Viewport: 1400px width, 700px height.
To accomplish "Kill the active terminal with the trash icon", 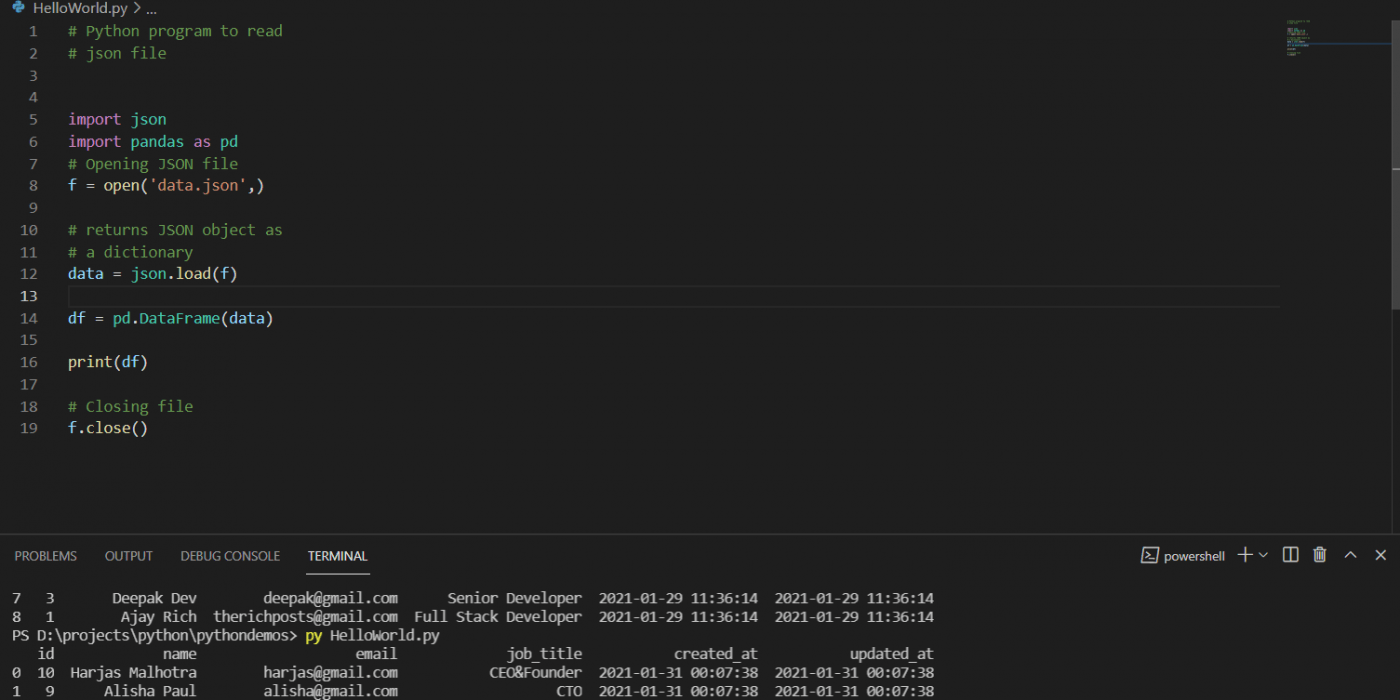I will pos(1318,555).
